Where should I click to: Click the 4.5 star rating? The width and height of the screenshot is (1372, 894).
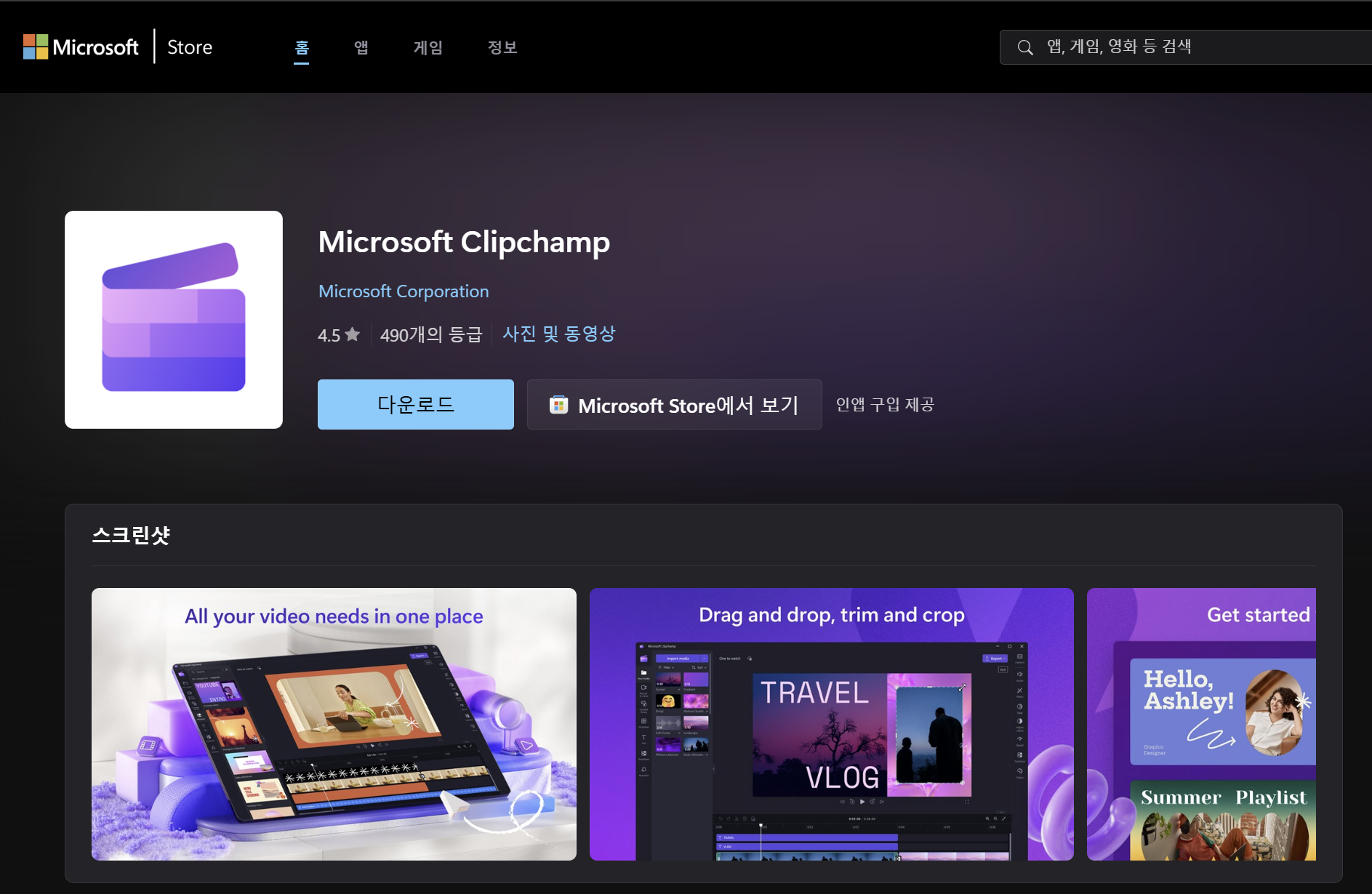339,334
